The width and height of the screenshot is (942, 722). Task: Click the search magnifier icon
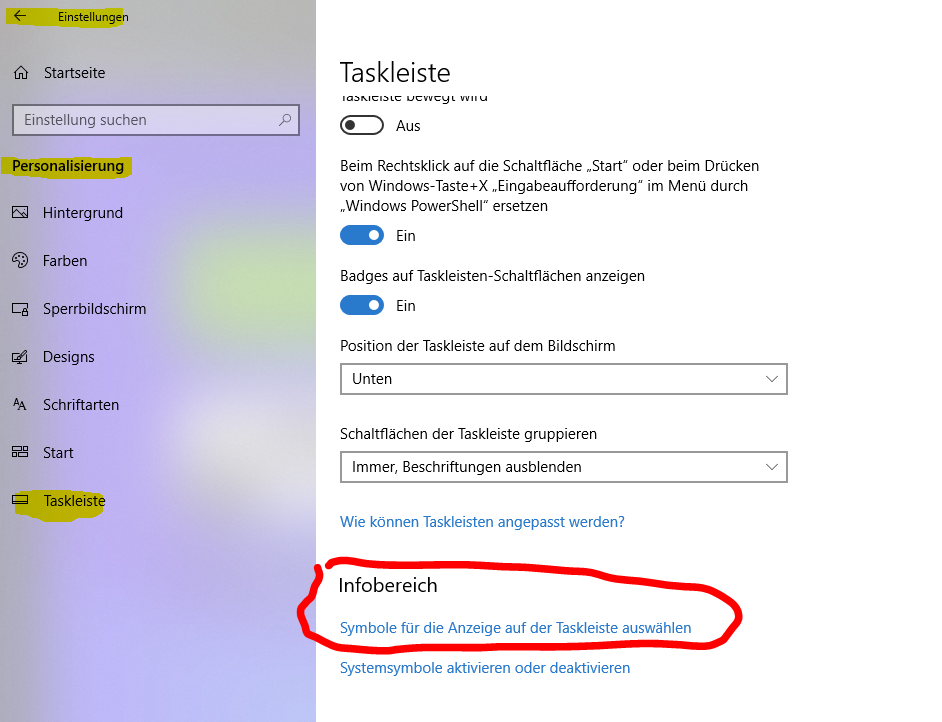[285, 120]
